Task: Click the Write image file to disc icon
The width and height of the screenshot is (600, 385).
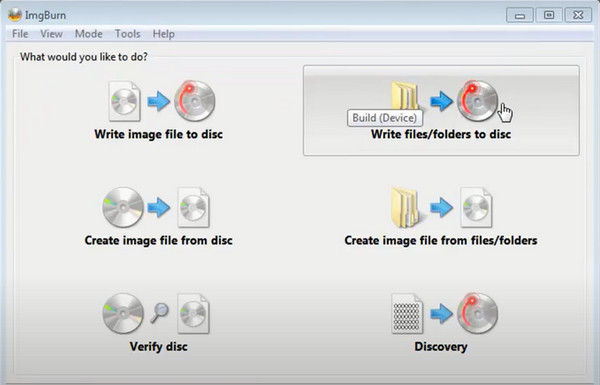Action: point(161,101)
